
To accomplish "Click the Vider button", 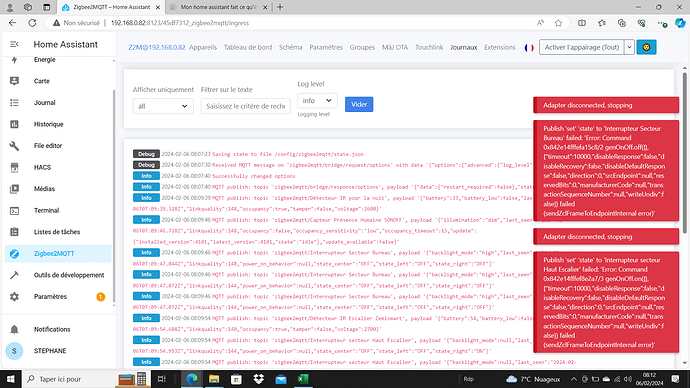I will click(x=359, y=104).
